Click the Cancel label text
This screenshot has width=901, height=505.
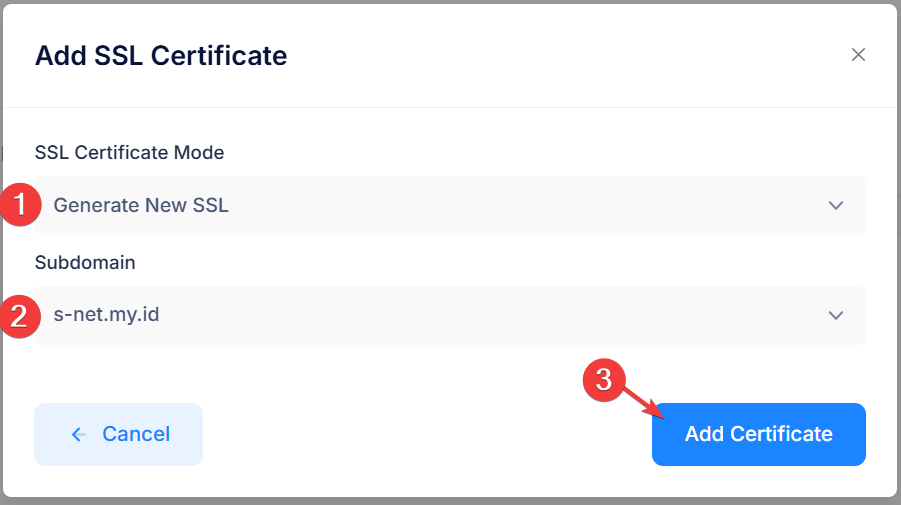coord(136,434)
